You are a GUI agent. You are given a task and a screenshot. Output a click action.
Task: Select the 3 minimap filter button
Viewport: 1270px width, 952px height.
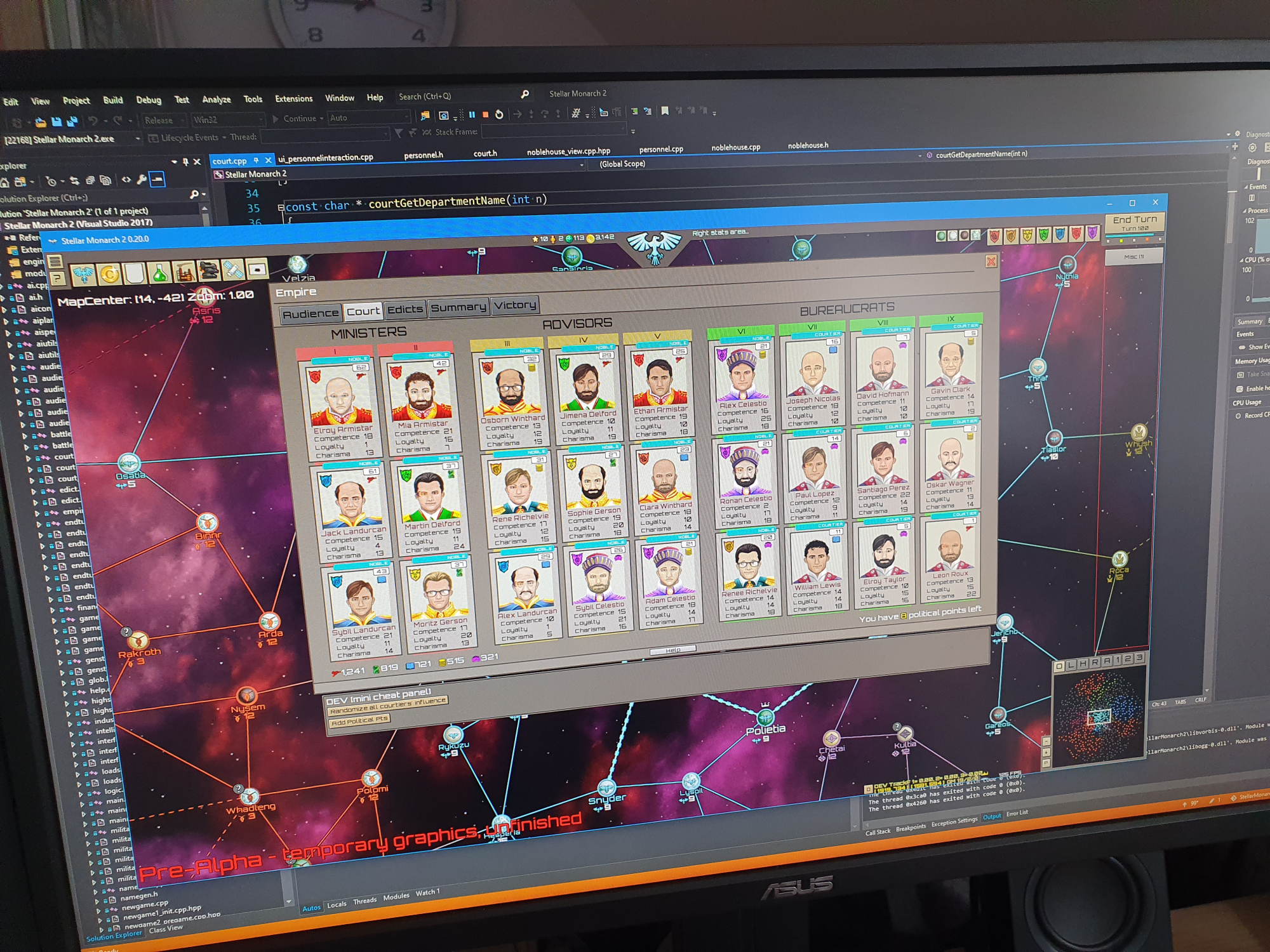[x=1139, y=658]
